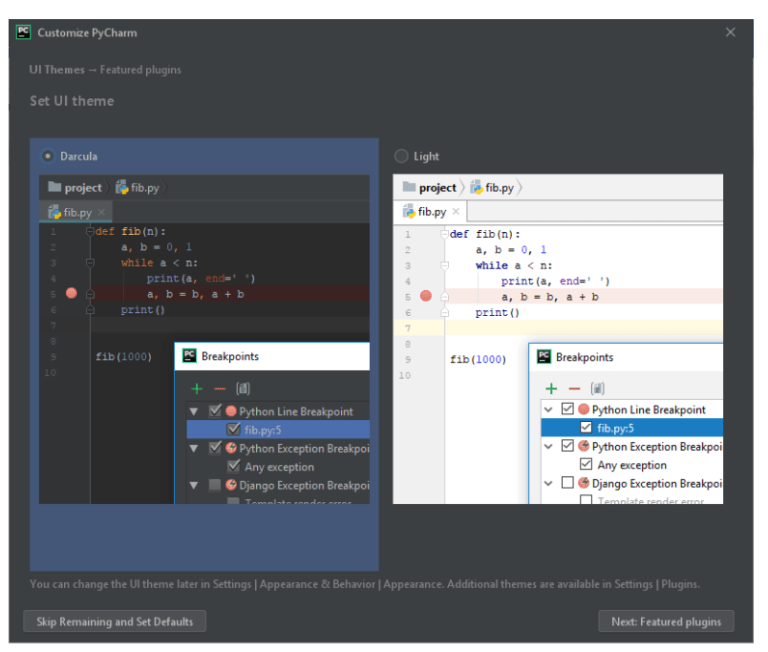The width and height of the screenshot is (768, 652).
Task: Click green add breakpoint plus in Darcula preview
Action: click(197, 389)
